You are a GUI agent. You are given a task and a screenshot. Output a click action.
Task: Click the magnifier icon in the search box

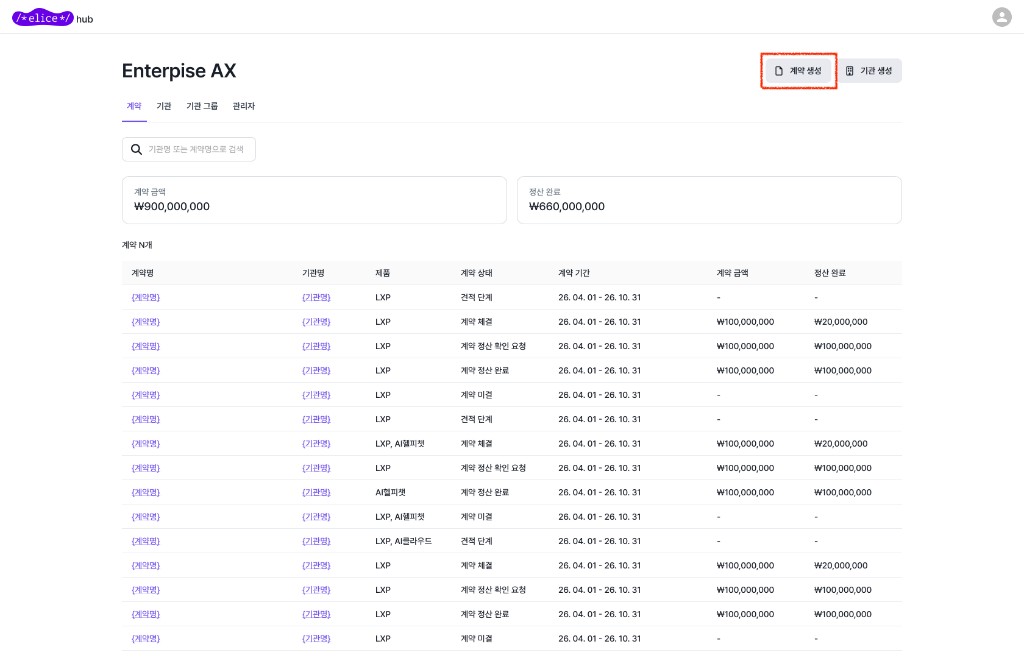point(136,149)
